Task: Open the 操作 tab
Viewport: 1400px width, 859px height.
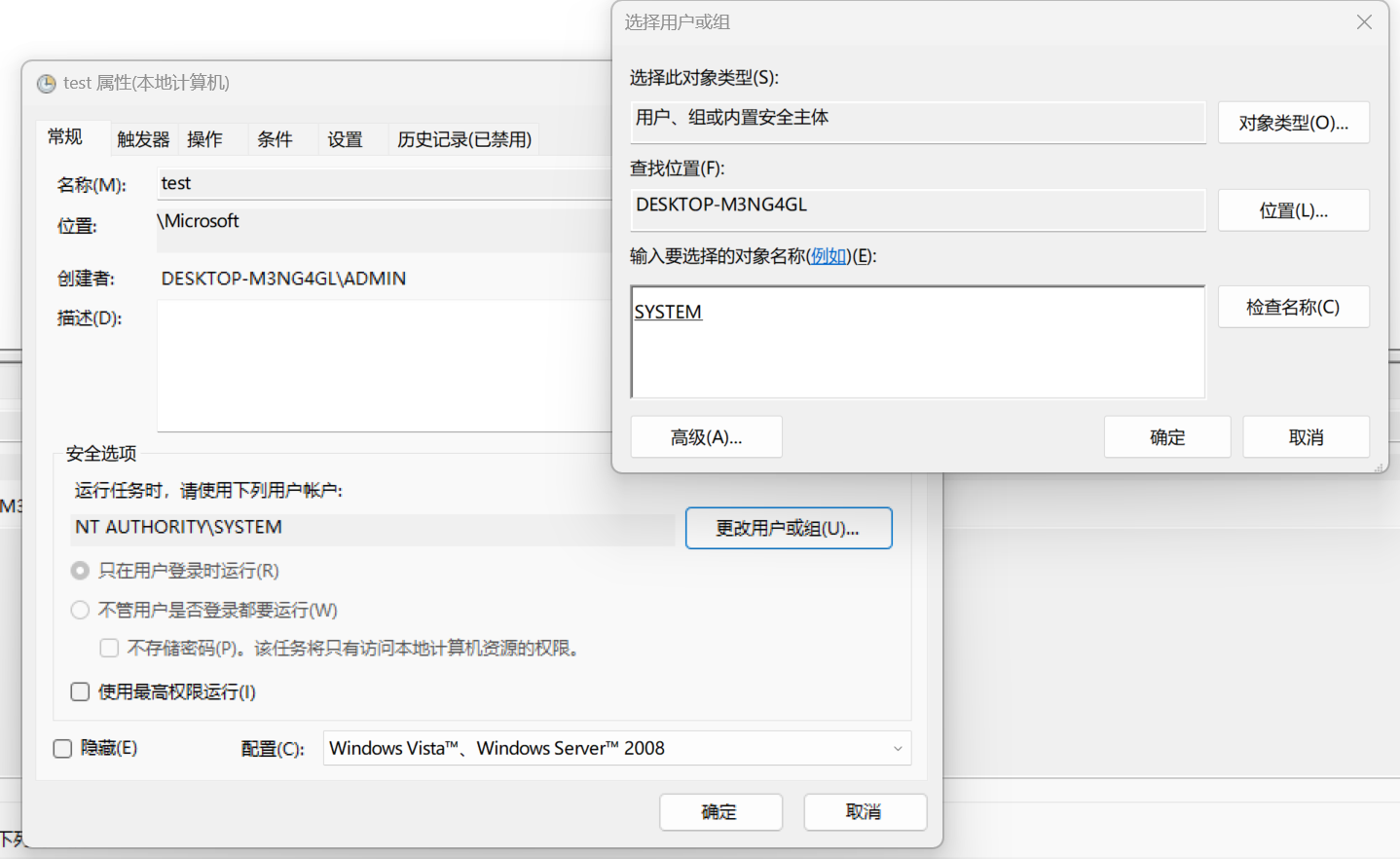Action: point(204,139)
